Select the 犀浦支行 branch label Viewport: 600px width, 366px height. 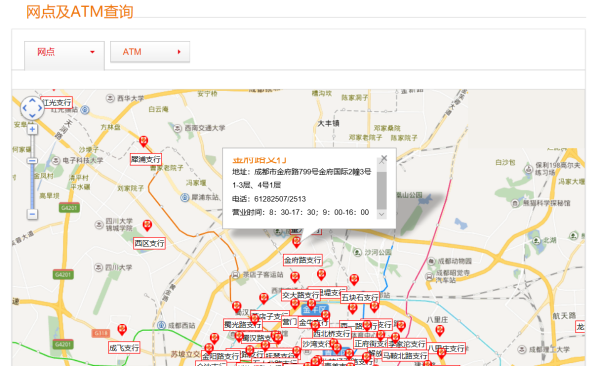(145, 159)
